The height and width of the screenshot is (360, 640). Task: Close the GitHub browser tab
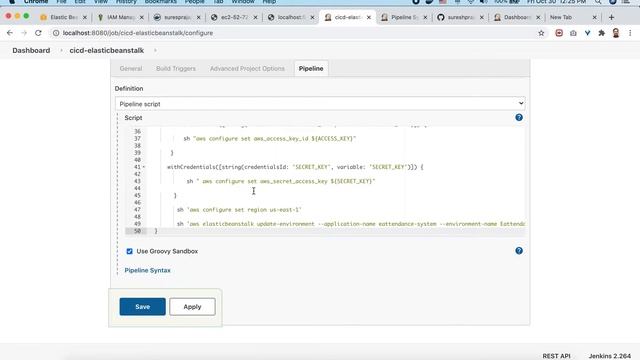tap(482, 17)
